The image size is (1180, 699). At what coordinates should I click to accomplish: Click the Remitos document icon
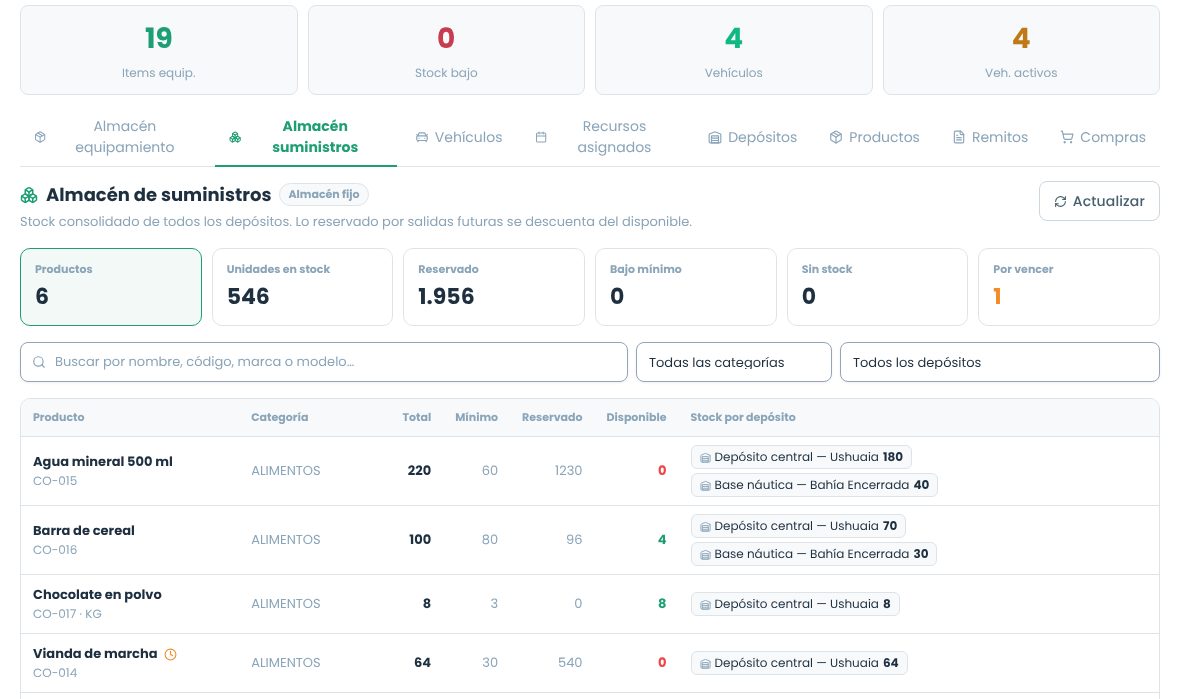[x=959, y=137]
